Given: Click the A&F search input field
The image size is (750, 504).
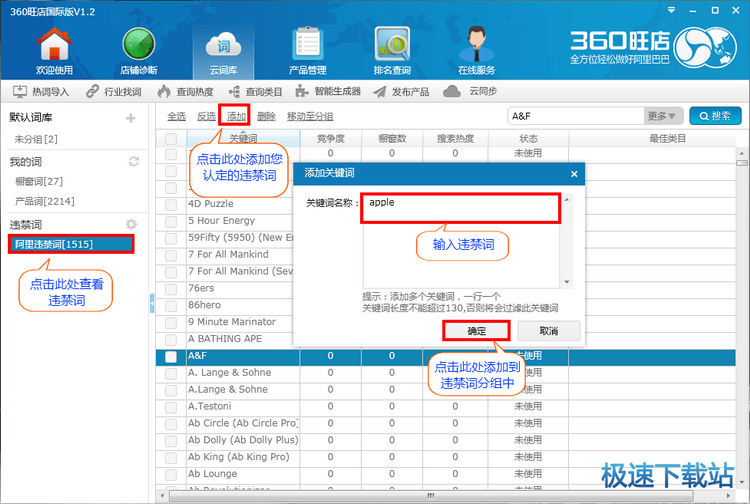Looking at the screenshot, I should [575, 116].
